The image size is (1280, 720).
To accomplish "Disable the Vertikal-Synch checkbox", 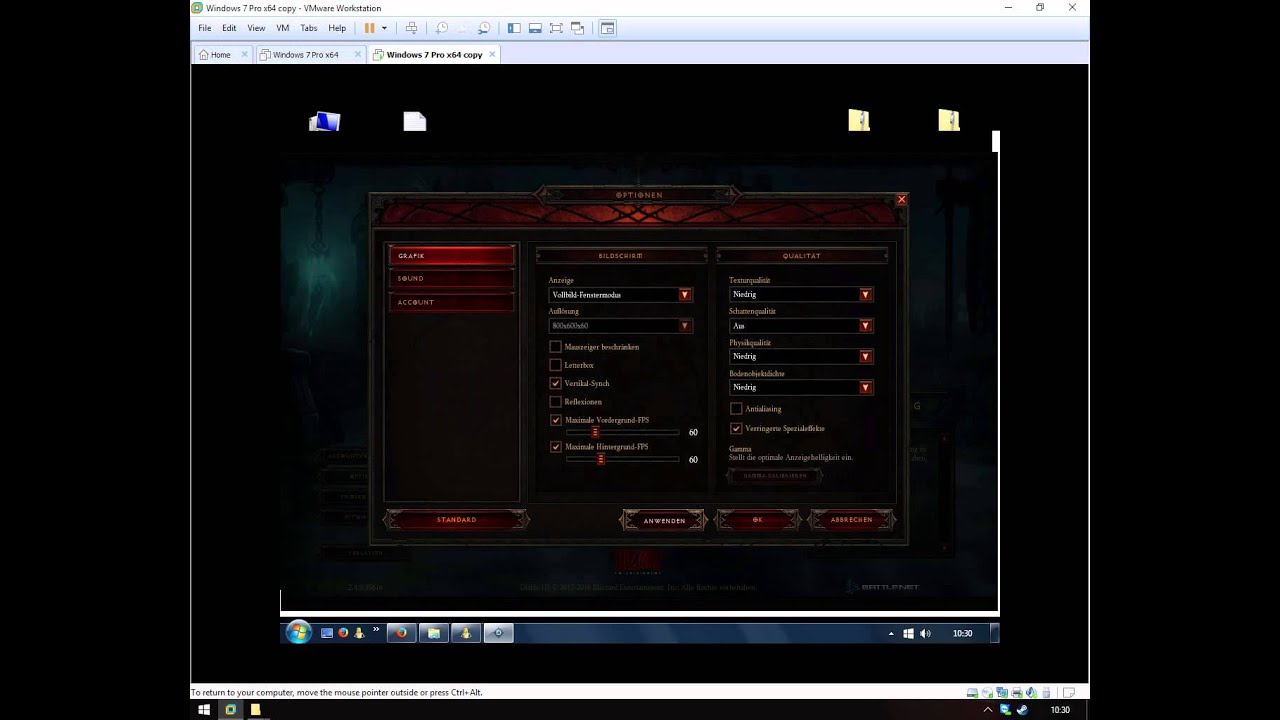I will pyautogui.click(x=556, y=383).
